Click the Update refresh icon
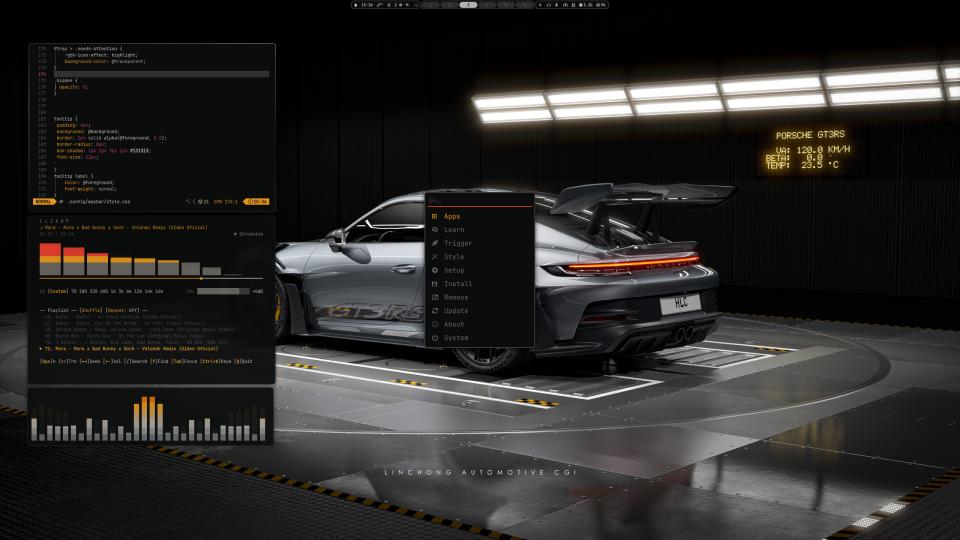The image size is (960, 540). tap(434, 311)
